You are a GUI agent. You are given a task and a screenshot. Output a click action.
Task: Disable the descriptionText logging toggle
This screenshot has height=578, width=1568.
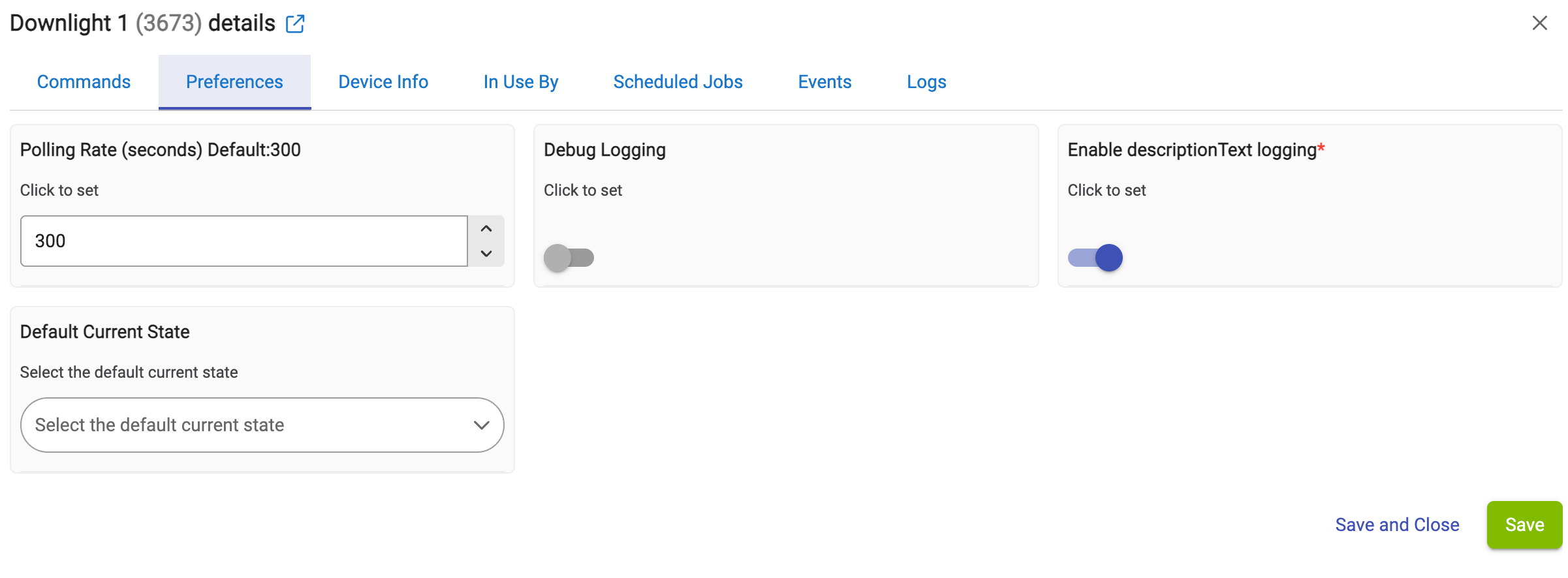[x=1095, y=258]
